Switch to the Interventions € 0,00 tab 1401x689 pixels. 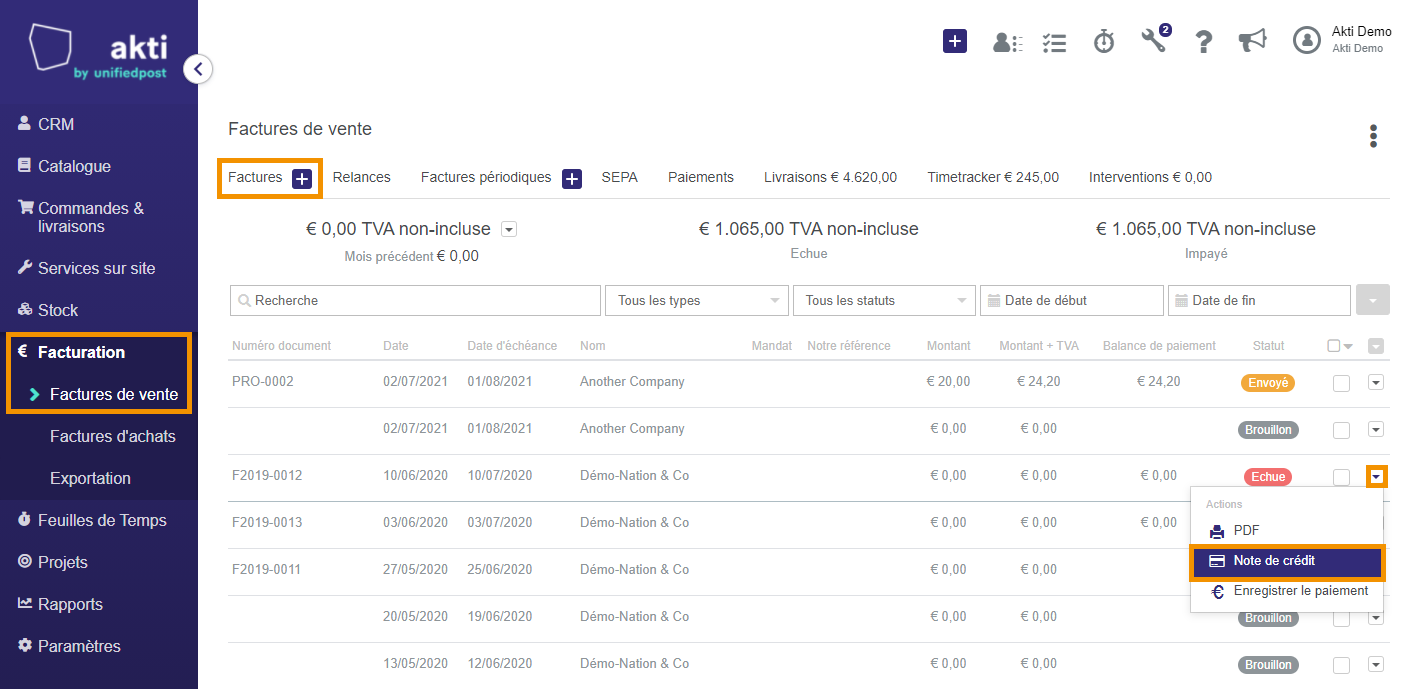[1150, 177]
